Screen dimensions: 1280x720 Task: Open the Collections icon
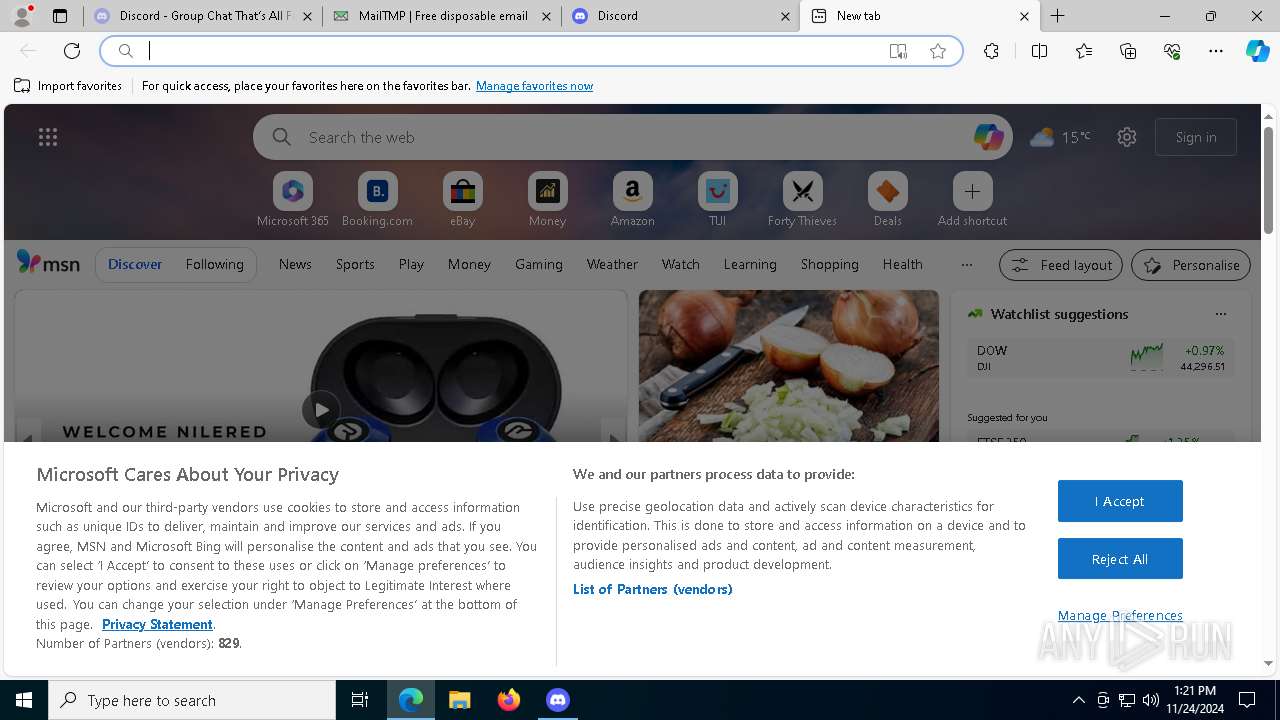[1128, 51]
